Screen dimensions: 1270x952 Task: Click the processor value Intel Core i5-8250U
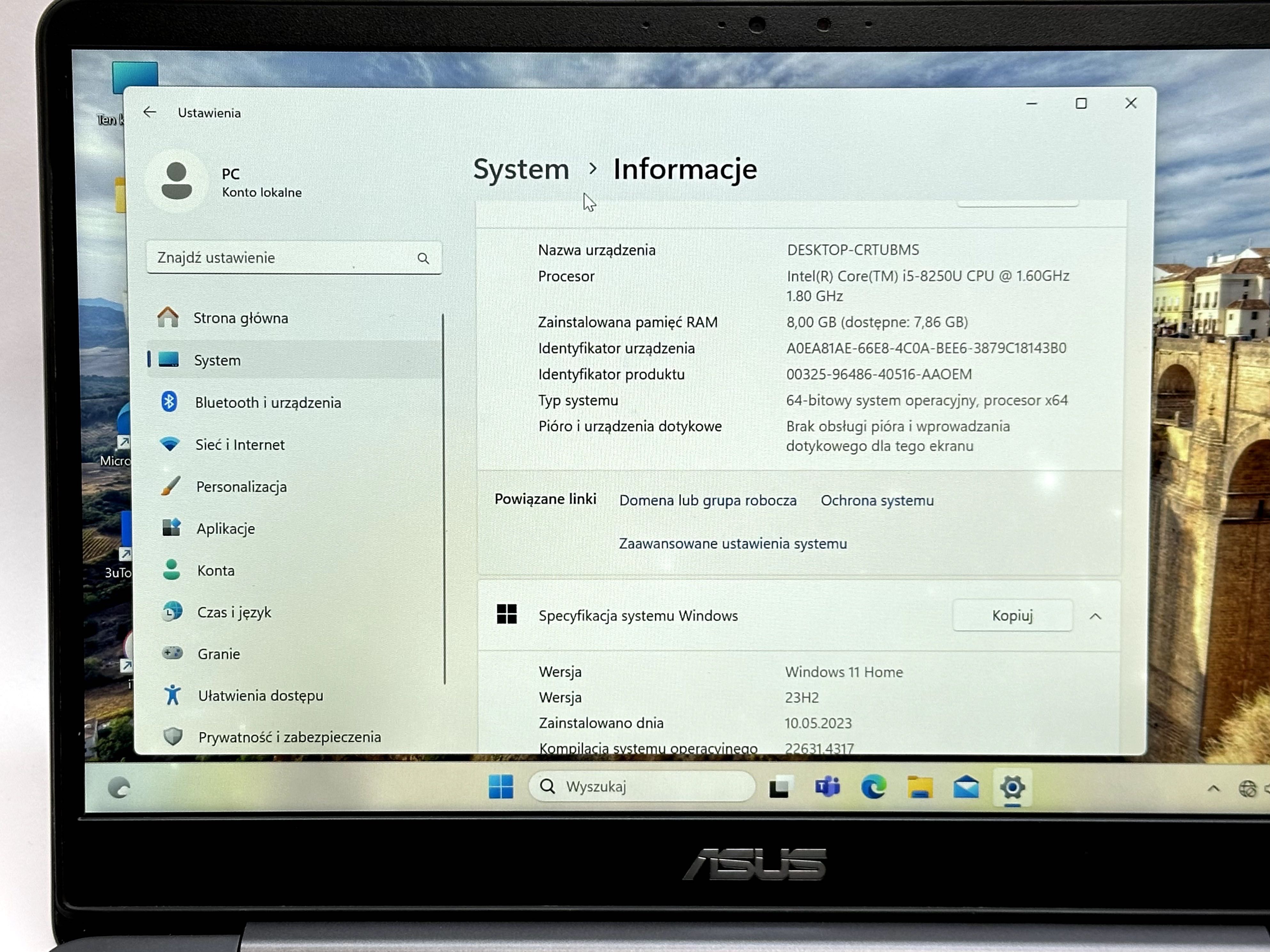pos(928,286)
